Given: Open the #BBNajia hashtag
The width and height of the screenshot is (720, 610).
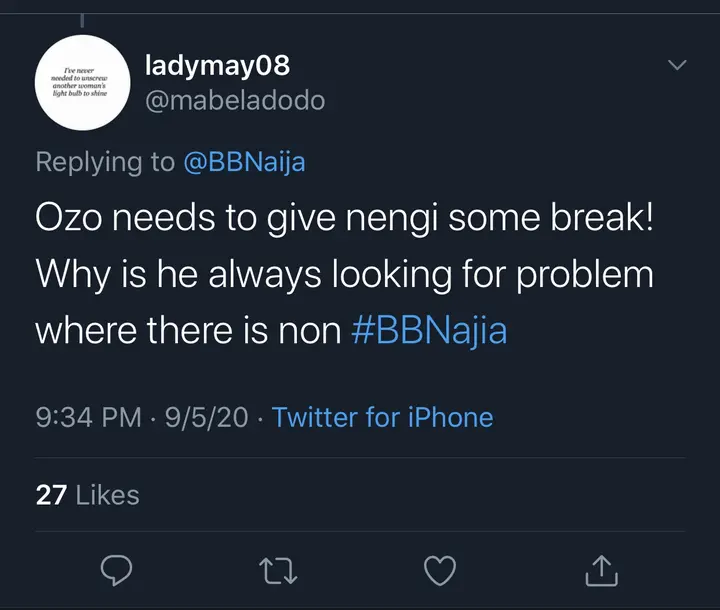Looking at the screenshot, I should click(x=429, y=329).
